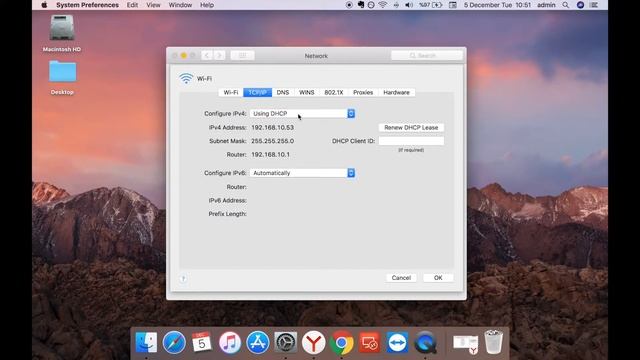Confirm settings with the OK button
This screenshot has width=640, height=360.
coord(438,278)
